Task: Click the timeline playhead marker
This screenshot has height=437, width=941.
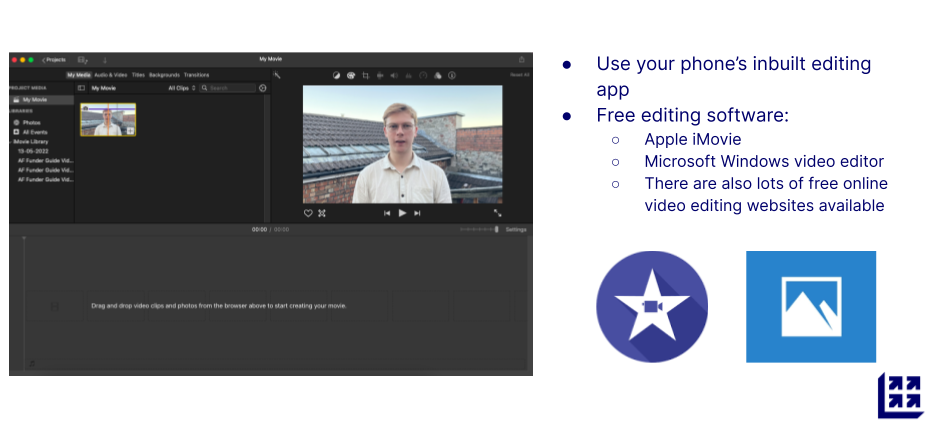Action: click(x=24, y=238)
